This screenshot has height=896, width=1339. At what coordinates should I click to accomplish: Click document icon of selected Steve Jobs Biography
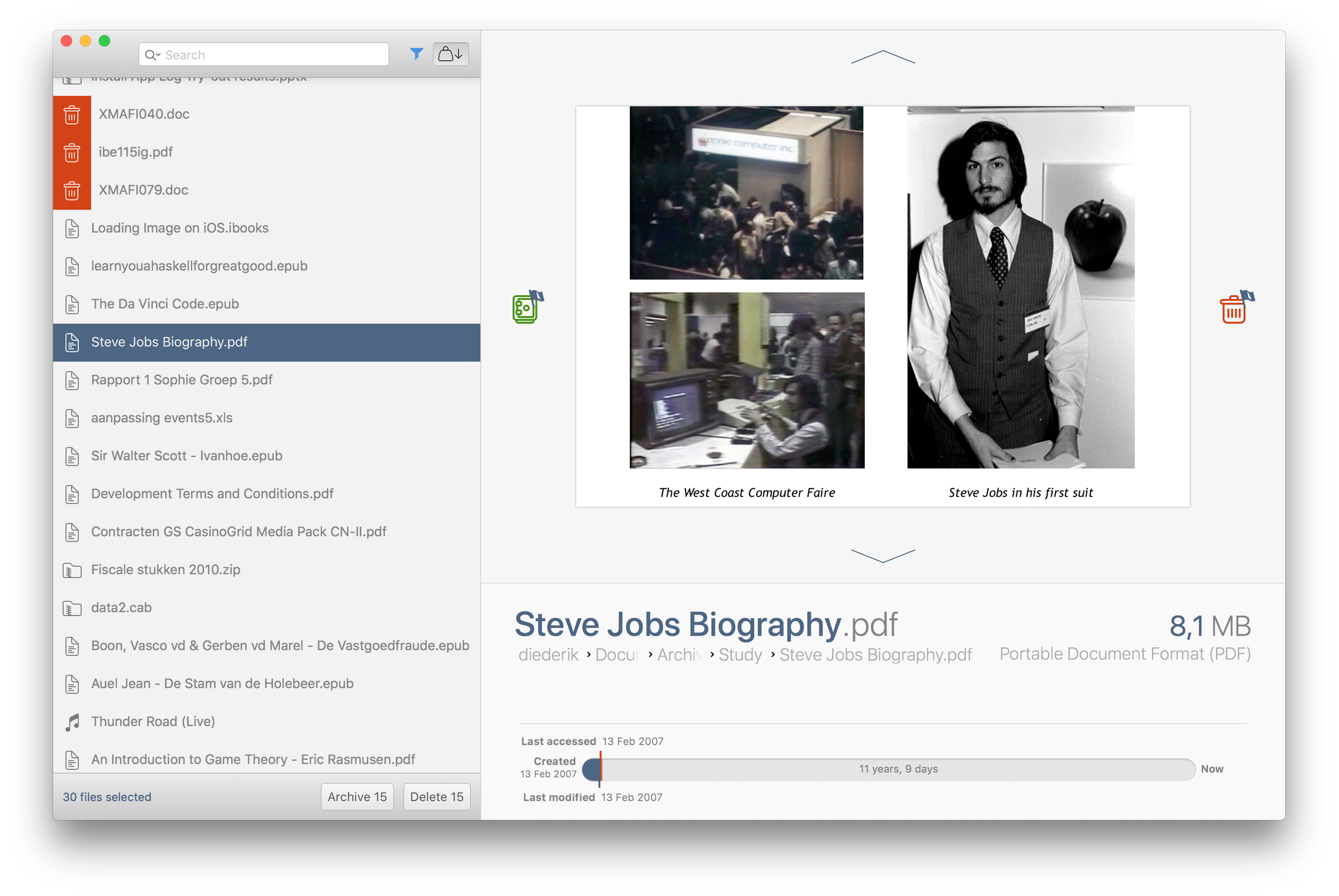pyautogui.click(x=72, y=342)
